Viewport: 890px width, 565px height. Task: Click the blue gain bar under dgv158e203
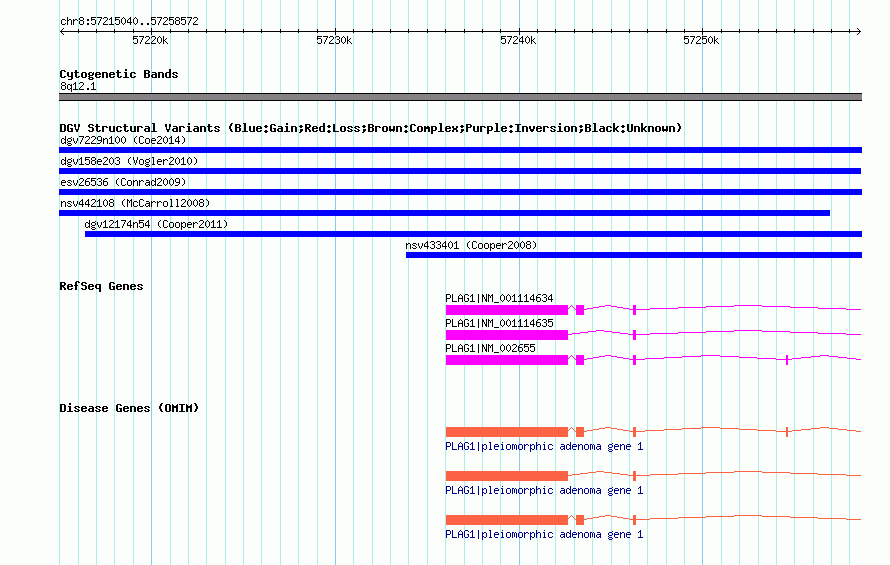click(460, 171)
